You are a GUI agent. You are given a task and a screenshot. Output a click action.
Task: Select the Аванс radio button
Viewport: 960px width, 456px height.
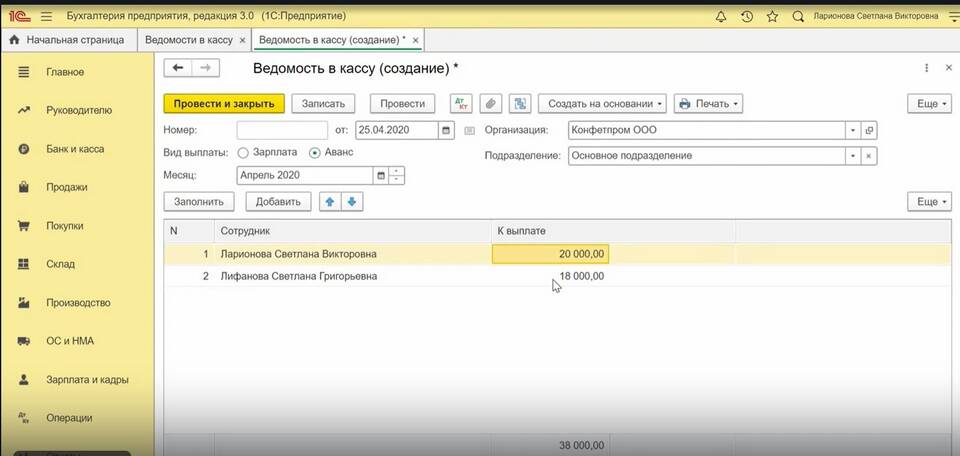point(315,153)
